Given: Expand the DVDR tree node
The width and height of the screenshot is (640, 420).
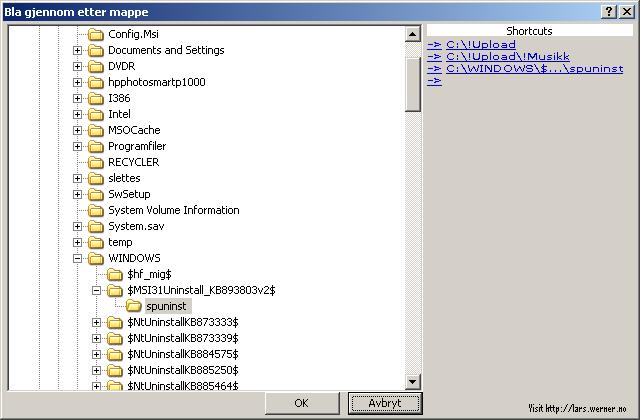Looking at the screenshot, I should coord(77,66).
